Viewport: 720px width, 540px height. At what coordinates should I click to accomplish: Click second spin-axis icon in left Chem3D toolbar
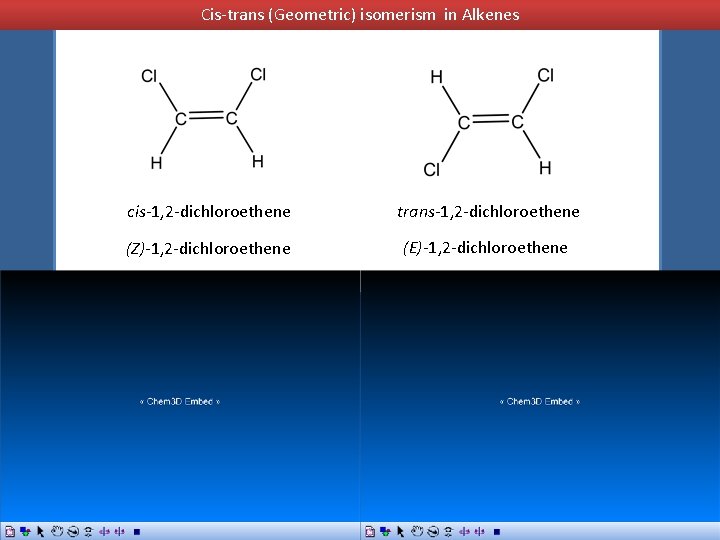click(x=120, y=531)
